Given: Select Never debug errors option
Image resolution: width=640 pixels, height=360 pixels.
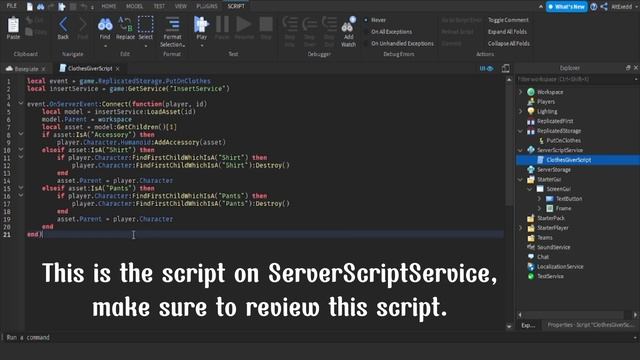Looking at the screenshot, I should [x=375, y=20].
